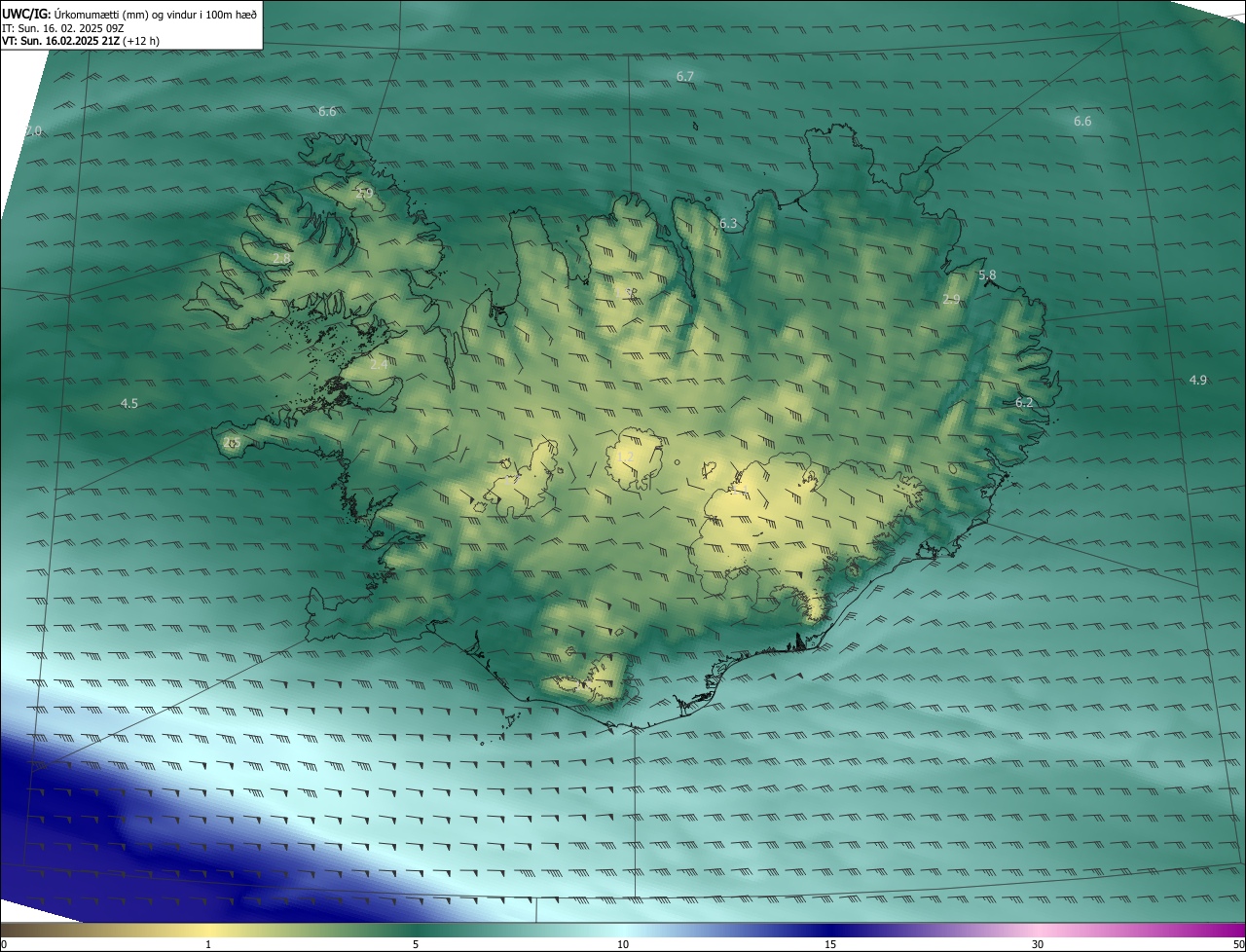Click the 6.2 value label on the map

tap(1024, 402)
